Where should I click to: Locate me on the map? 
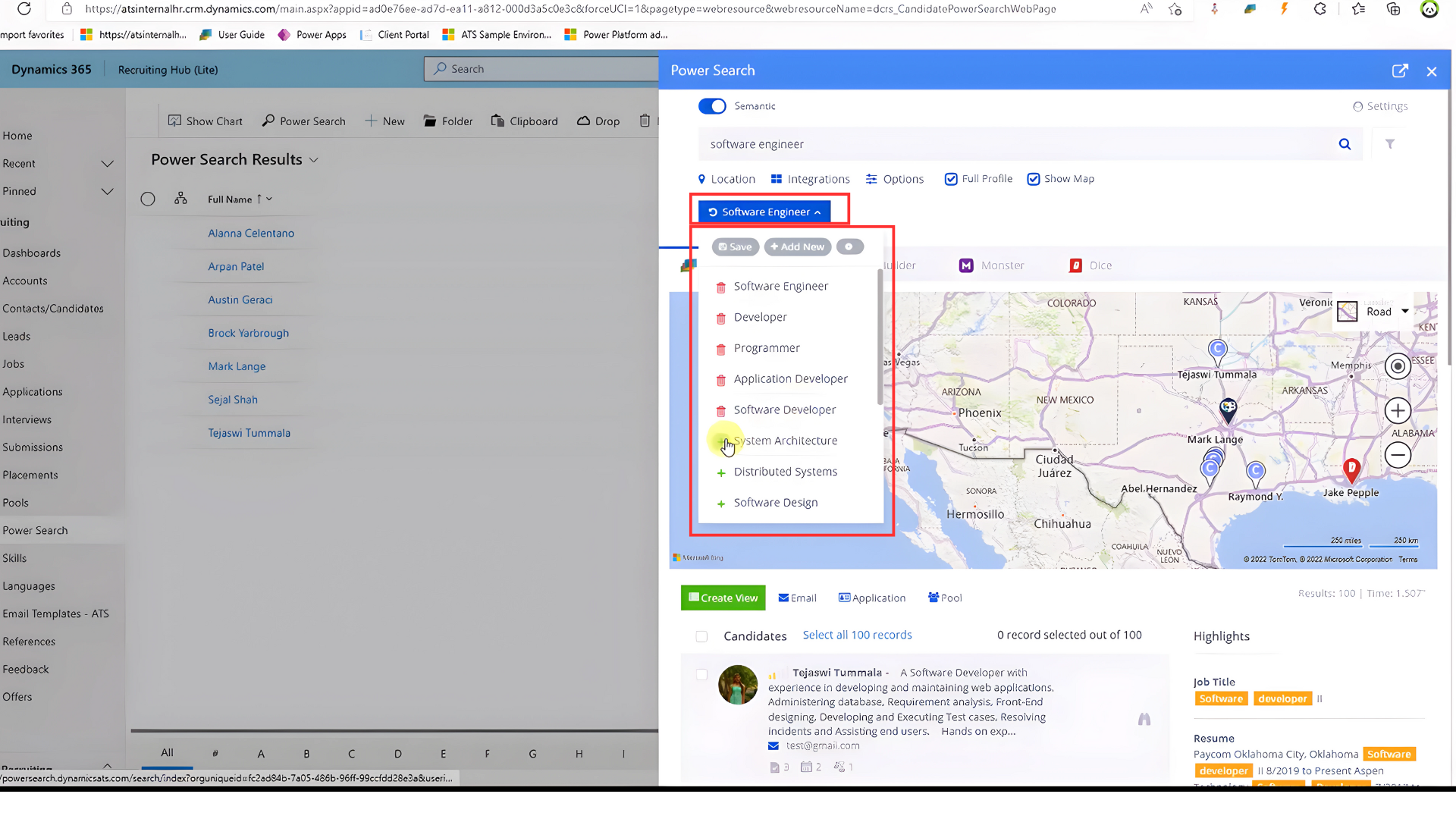pos(1398,366)
